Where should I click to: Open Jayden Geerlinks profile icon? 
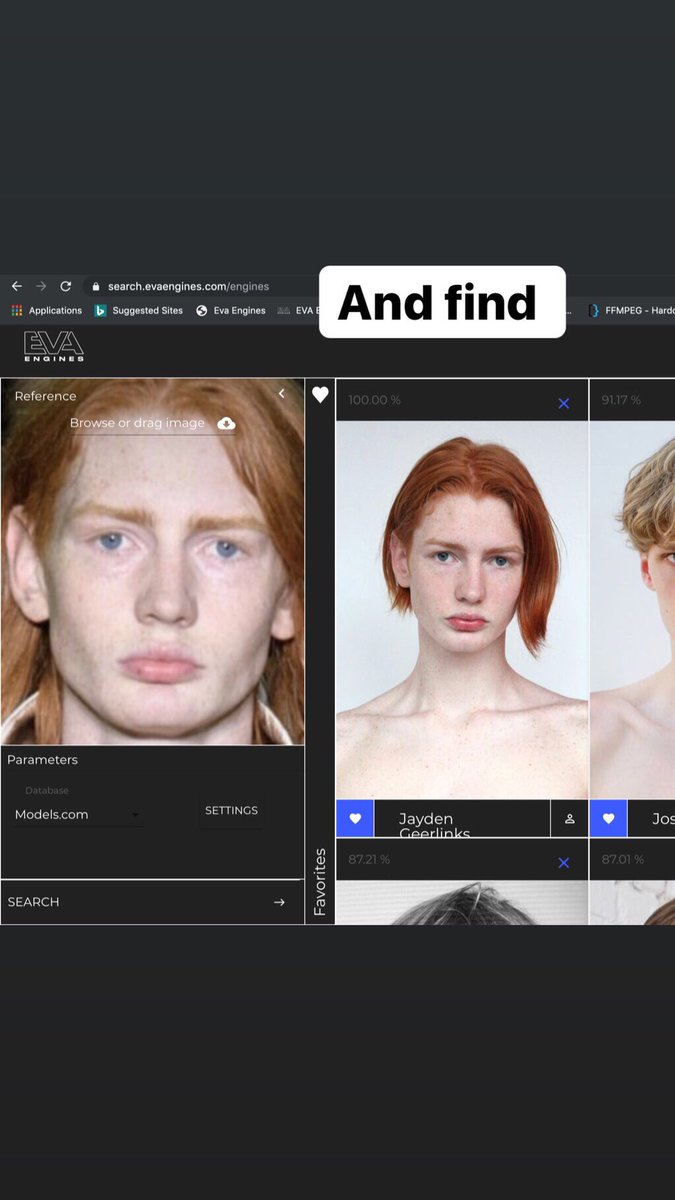point(570,818)
